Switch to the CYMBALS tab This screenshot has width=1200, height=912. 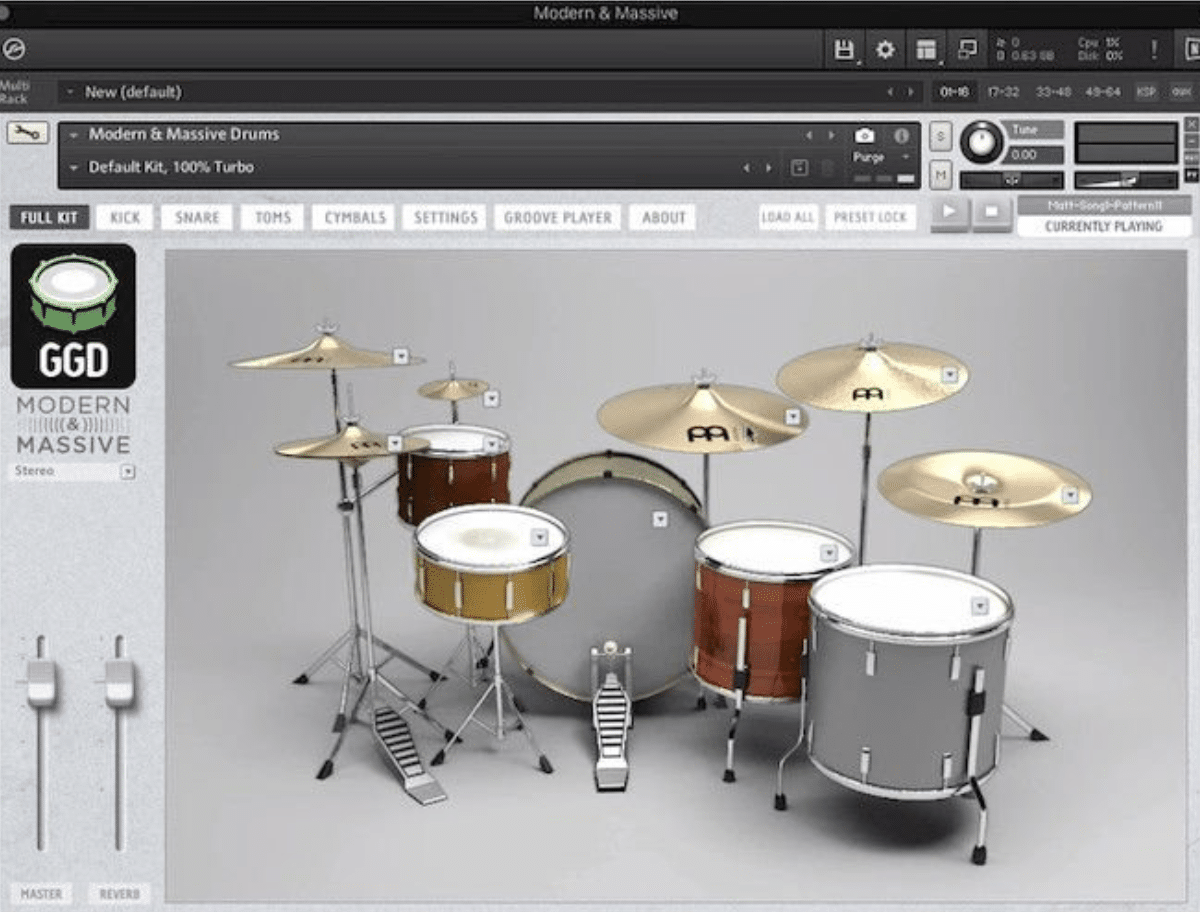[x=352, y=217]
